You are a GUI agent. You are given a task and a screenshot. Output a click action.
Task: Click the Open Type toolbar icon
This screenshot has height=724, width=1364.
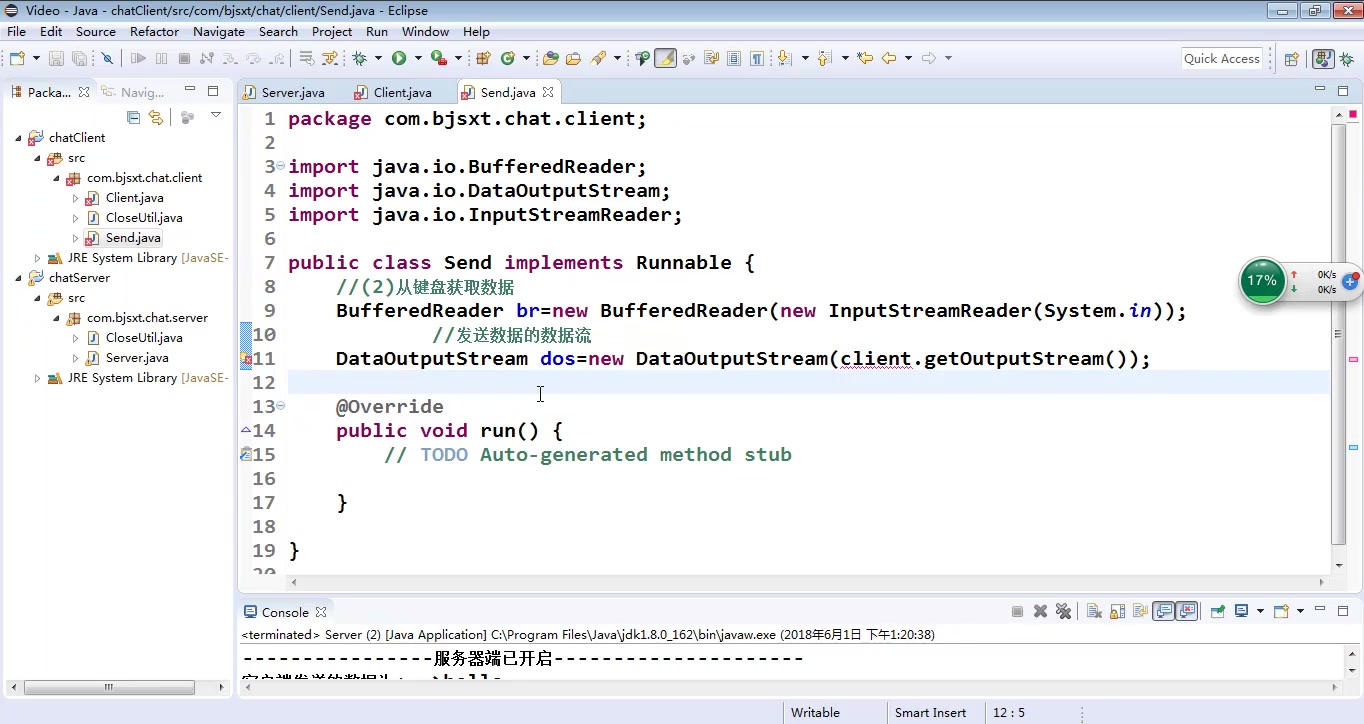click(x=549, y=58)
